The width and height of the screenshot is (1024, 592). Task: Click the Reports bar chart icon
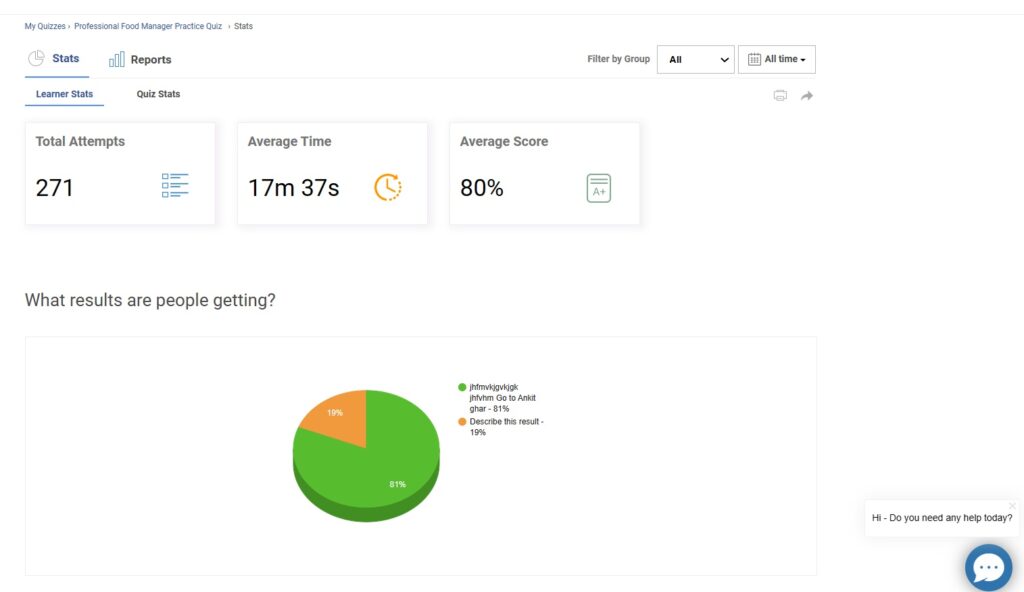(x=116, y=59)
